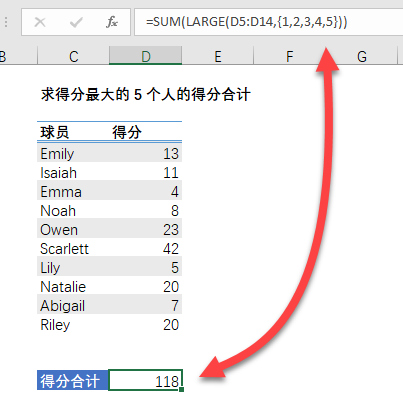The width and height of the screenshot is (403, 413).
Task: Click Lily's score cell 5
Action: (x=146, y=268)
